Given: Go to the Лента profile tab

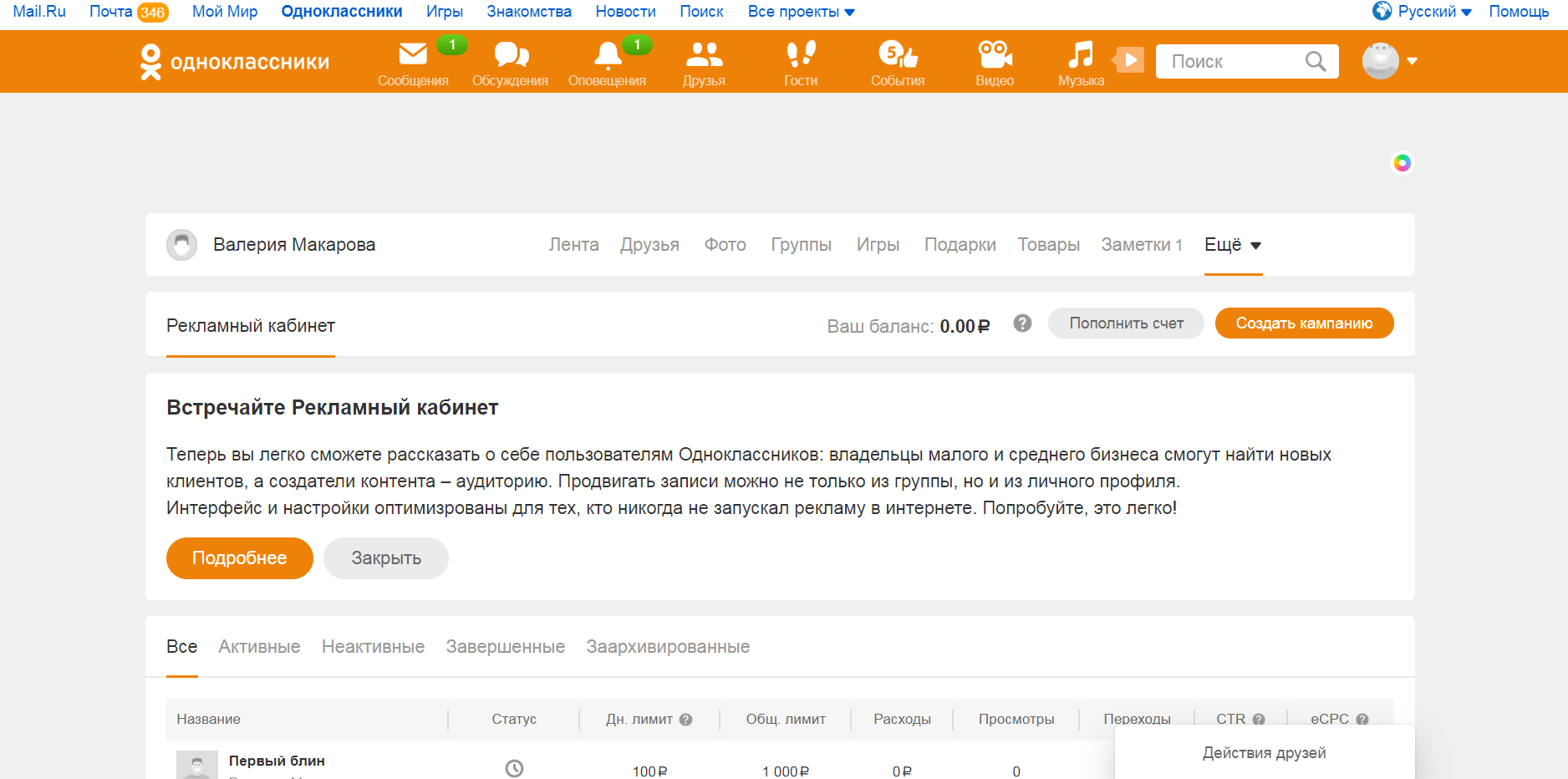Looking at the screenshot, I should [573, 245].
